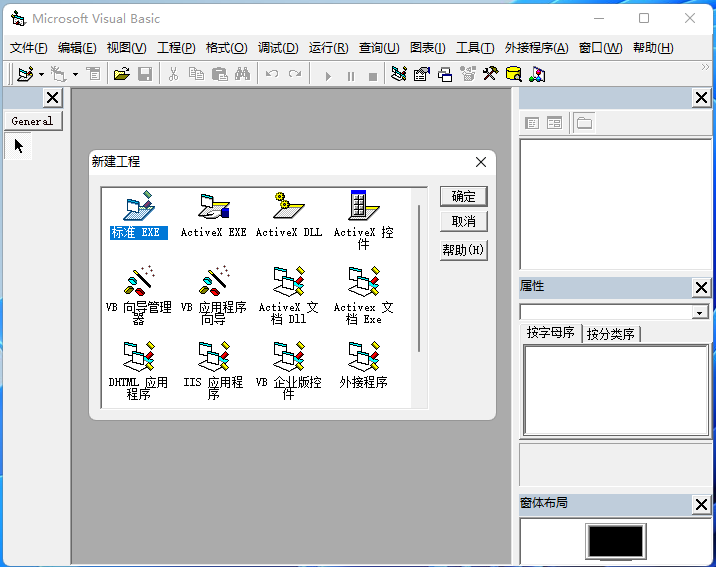Click the Find binoculars icon
This screenshot has width=716, height=567.
point(242,74)
